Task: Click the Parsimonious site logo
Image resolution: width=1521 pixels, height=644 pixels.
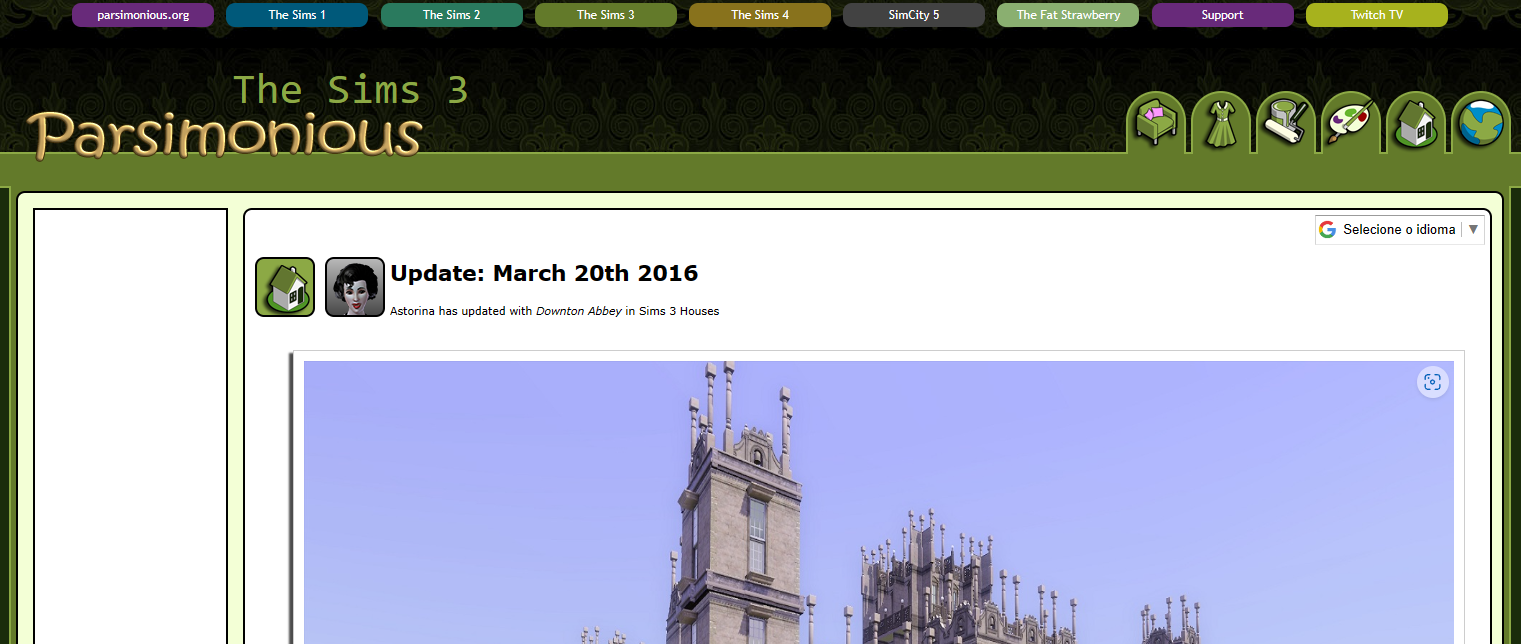Action: point(225,136)
